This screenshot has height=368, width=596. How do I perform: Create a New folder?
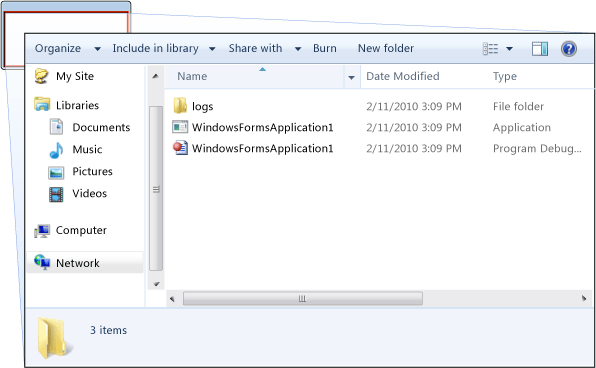pyautogui.click(x=386, y=48)
